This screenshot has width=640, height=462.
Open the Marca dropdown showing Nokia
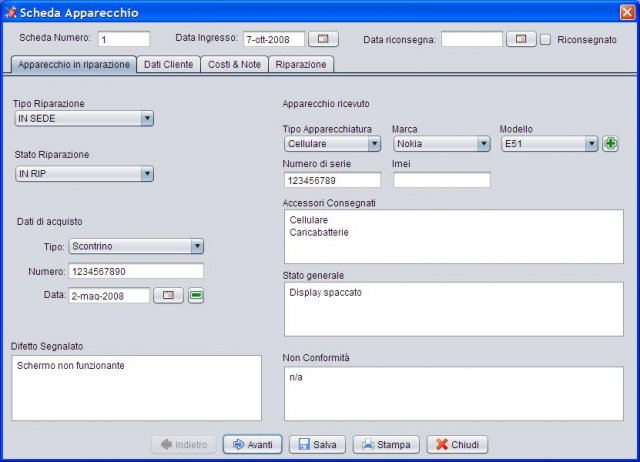tap(442, 144)
